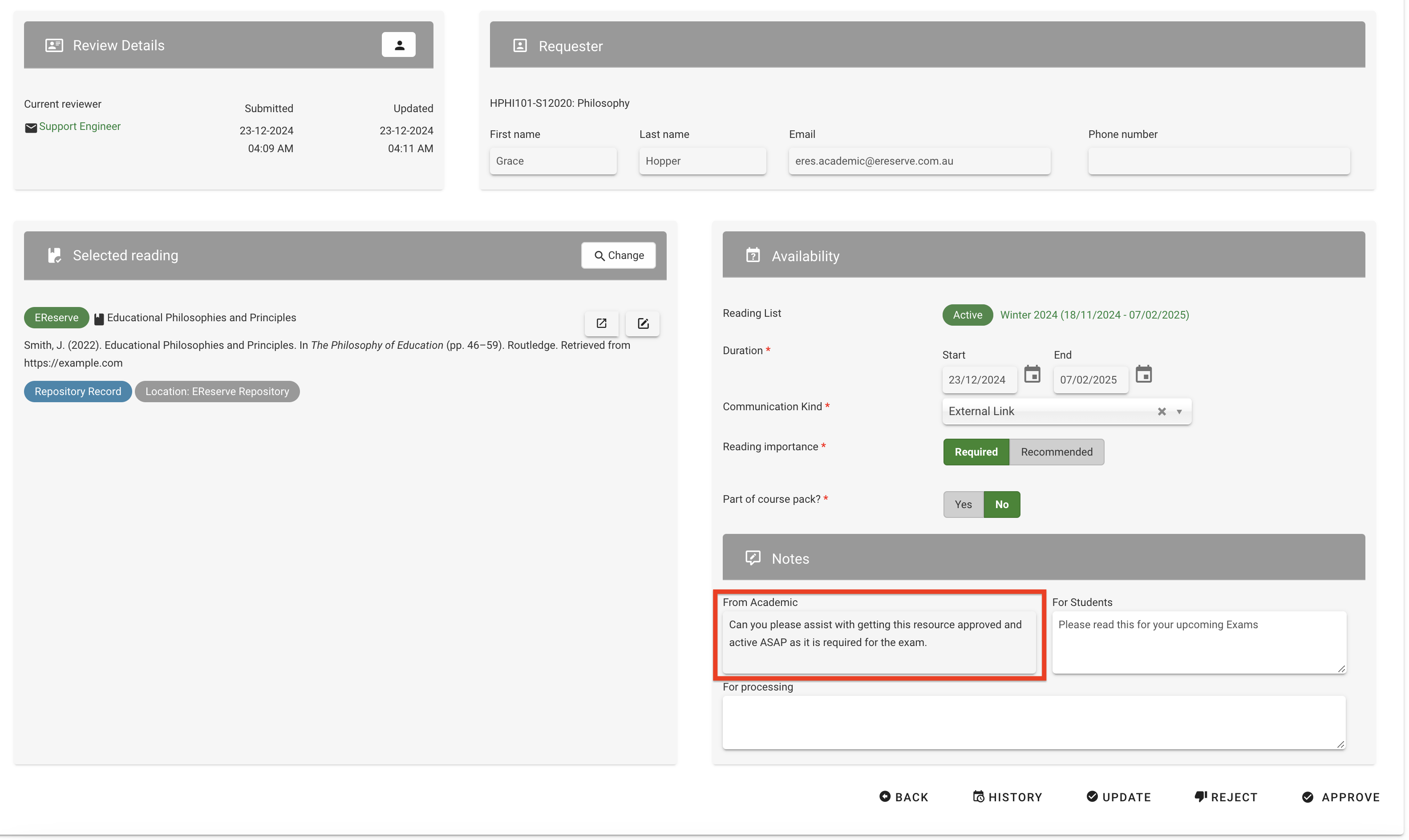The image size is (1409, 840).
Task: Clear the External Link selection
Action: pos(1162,412)
